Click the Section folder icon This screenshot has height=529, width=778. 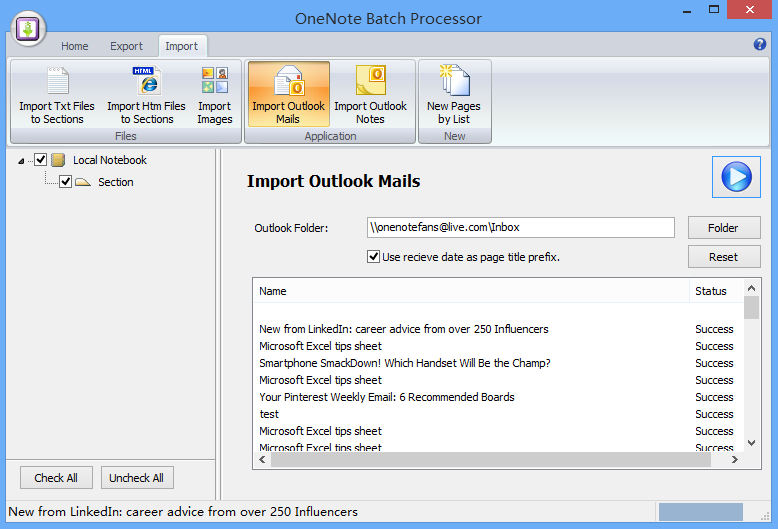(x=83, y=182)
